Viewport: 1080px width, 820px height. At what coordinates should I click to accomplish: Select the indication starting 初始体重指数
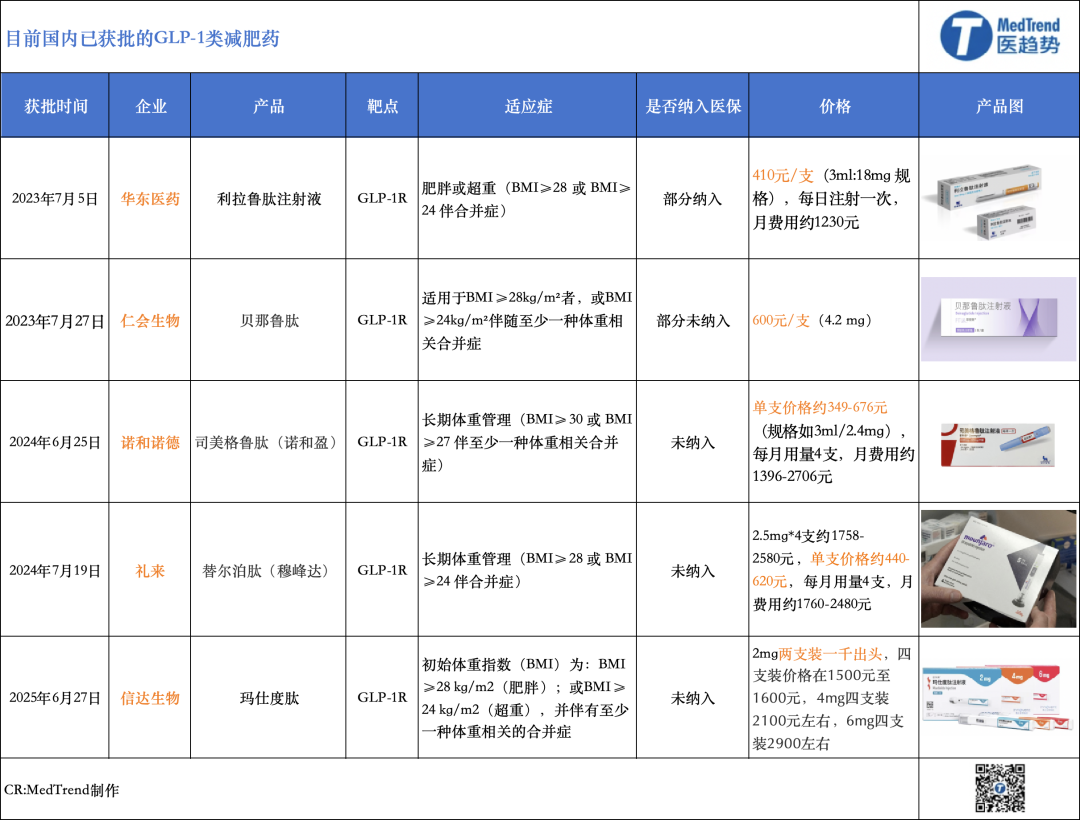pyautogui.click(x=526, y=697)
